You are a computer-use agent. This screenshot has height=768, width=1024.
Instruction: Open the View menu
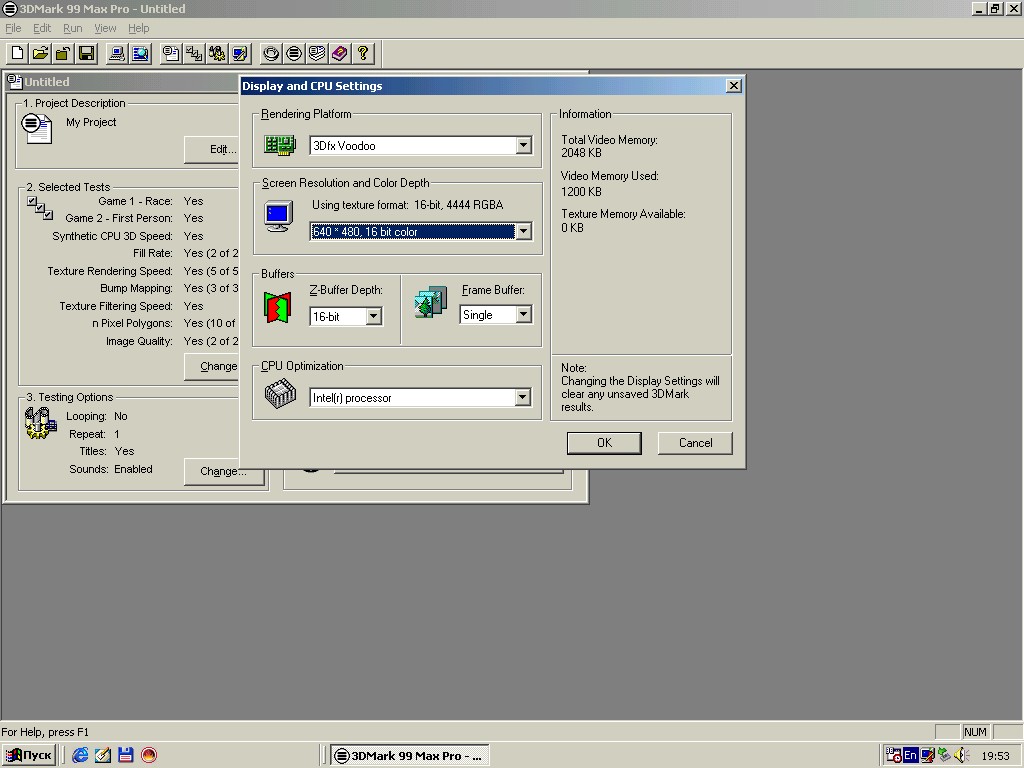[104, 28]
